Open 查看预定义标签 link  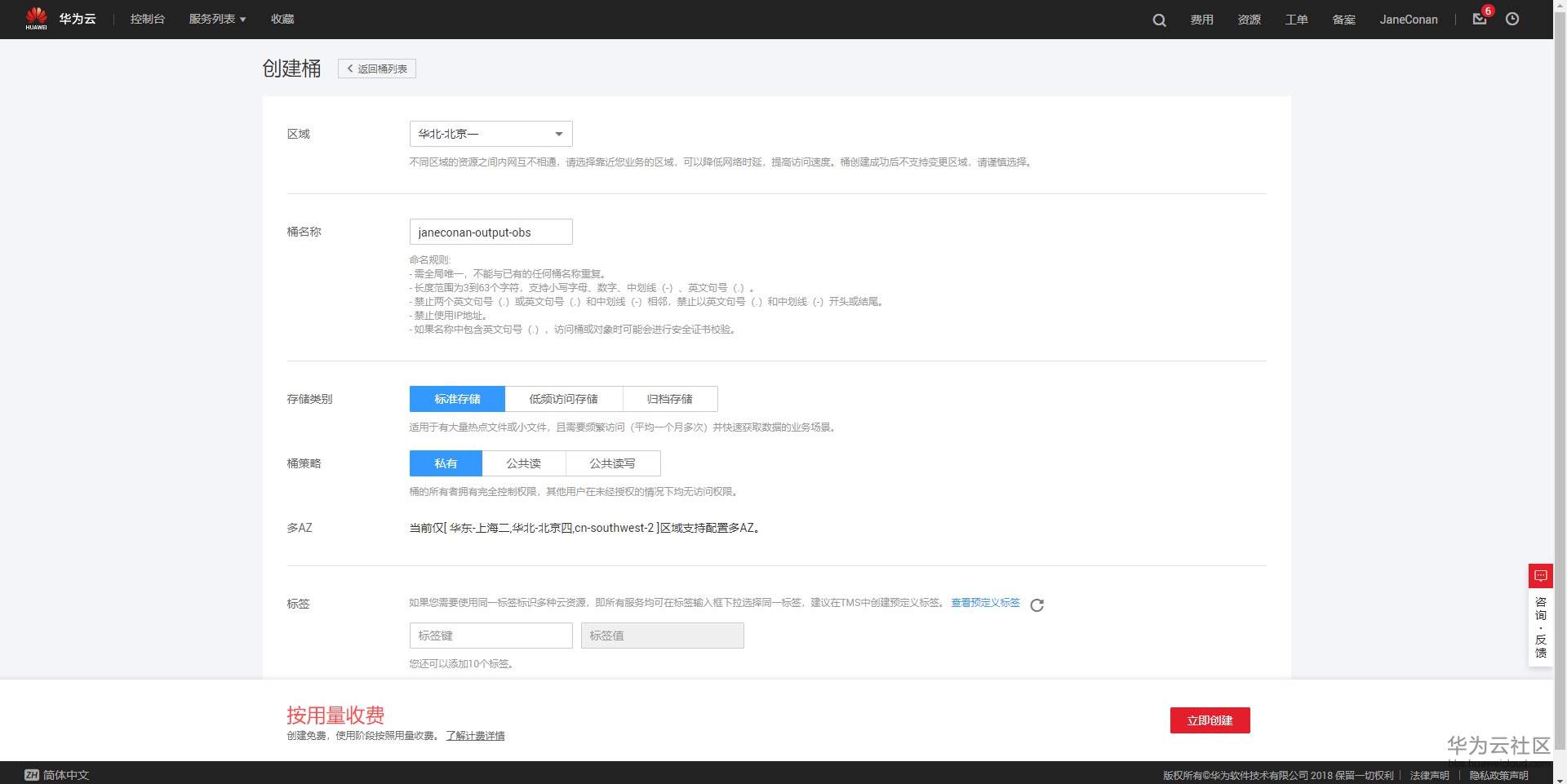(985, 603)
